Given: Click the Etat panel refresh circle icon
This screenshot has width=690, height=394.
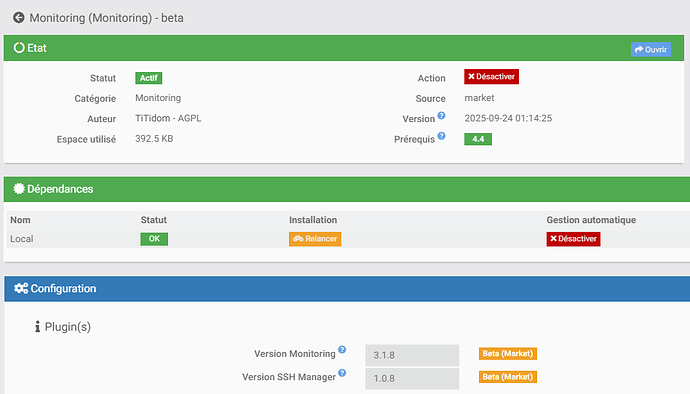Looking at the screenshot, I should pos(19,48).
